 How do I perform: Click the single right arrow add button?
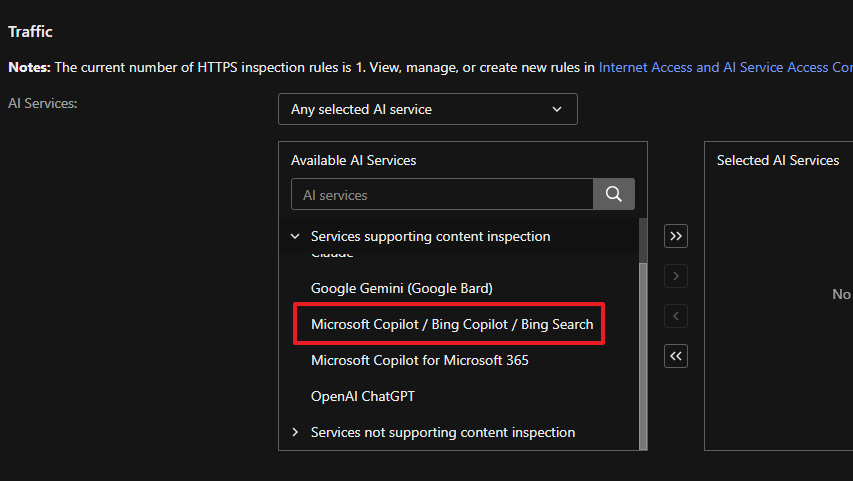(676, 276)
